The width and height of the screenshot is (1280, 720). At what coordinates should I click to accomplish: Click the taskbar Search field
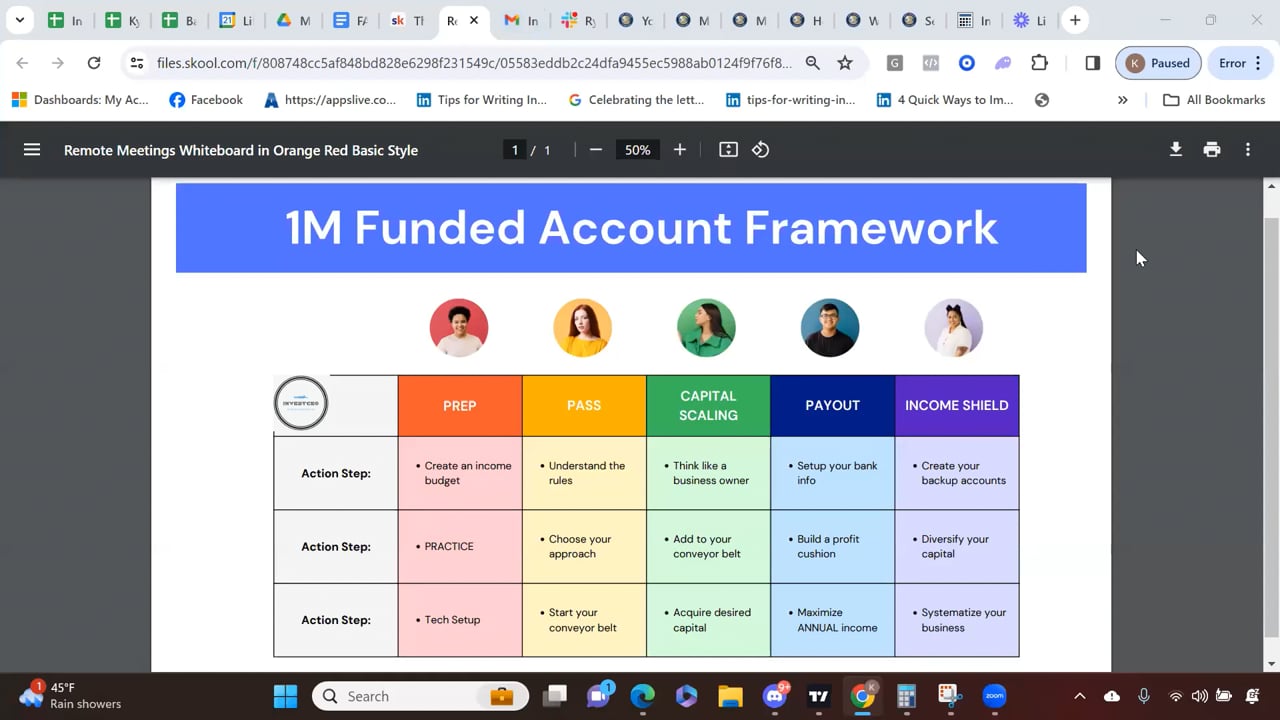tap(420, 696)
